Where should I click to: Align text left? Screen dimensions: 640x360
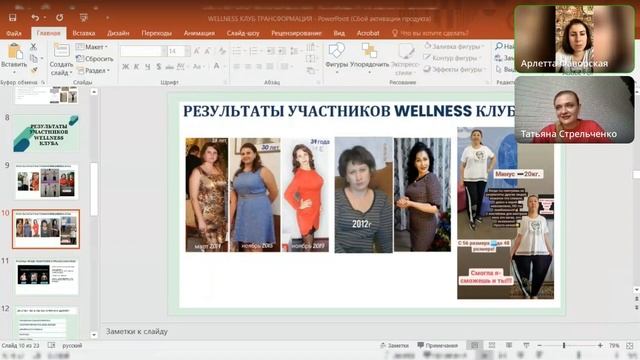pyautogui.click(x=237, y=67)
